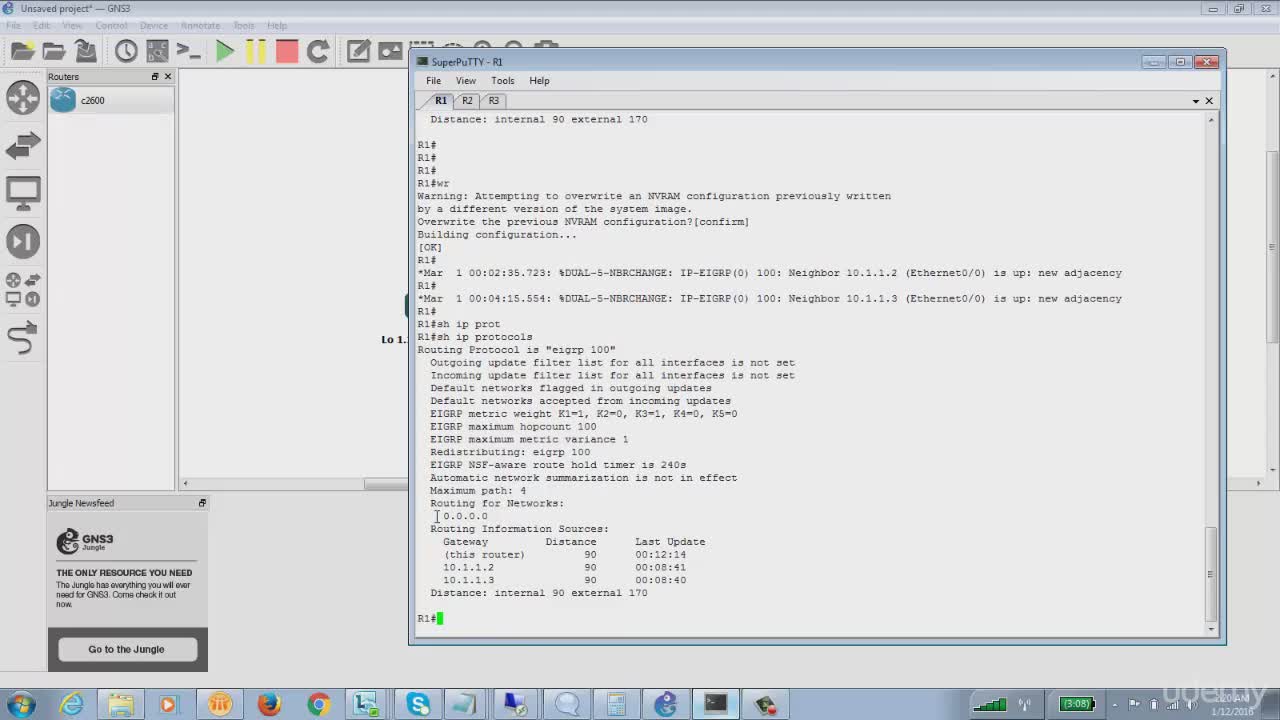The image size is (1280, 720).
Task: Click GNS3 workspace horizontal scroll left arrow
Action: (x=185, y=484)
